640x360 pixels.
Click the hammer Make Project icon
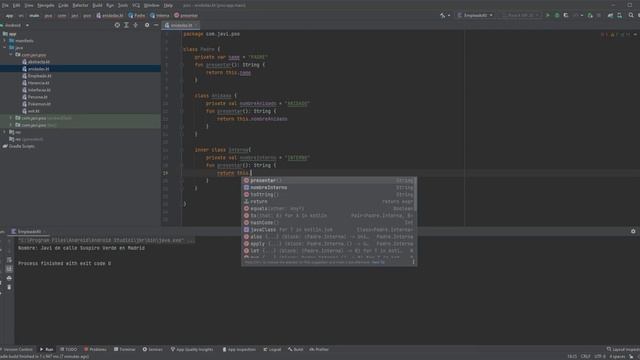click(443, 16)
